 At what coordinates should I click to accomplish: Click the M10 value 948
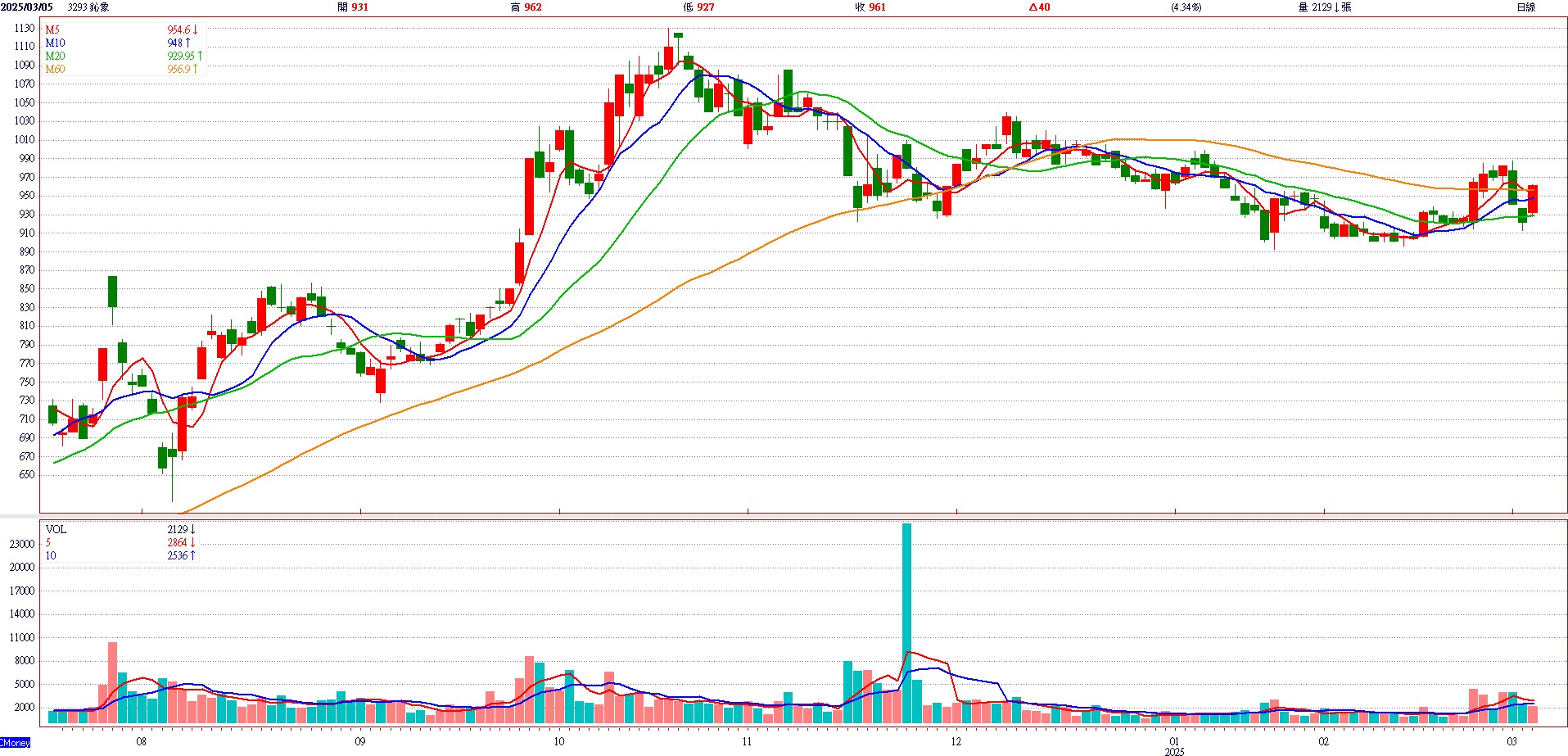(x=178, y=43)
